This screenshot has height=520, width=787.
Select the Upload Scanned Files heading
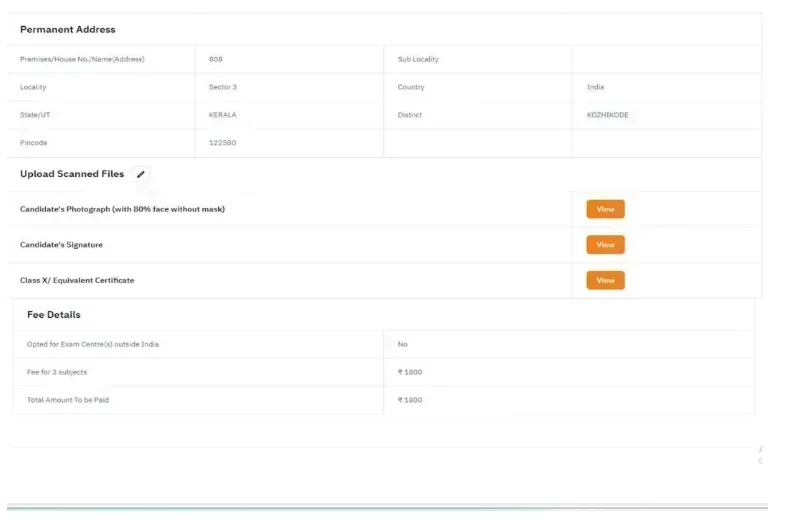coord(72,174)
